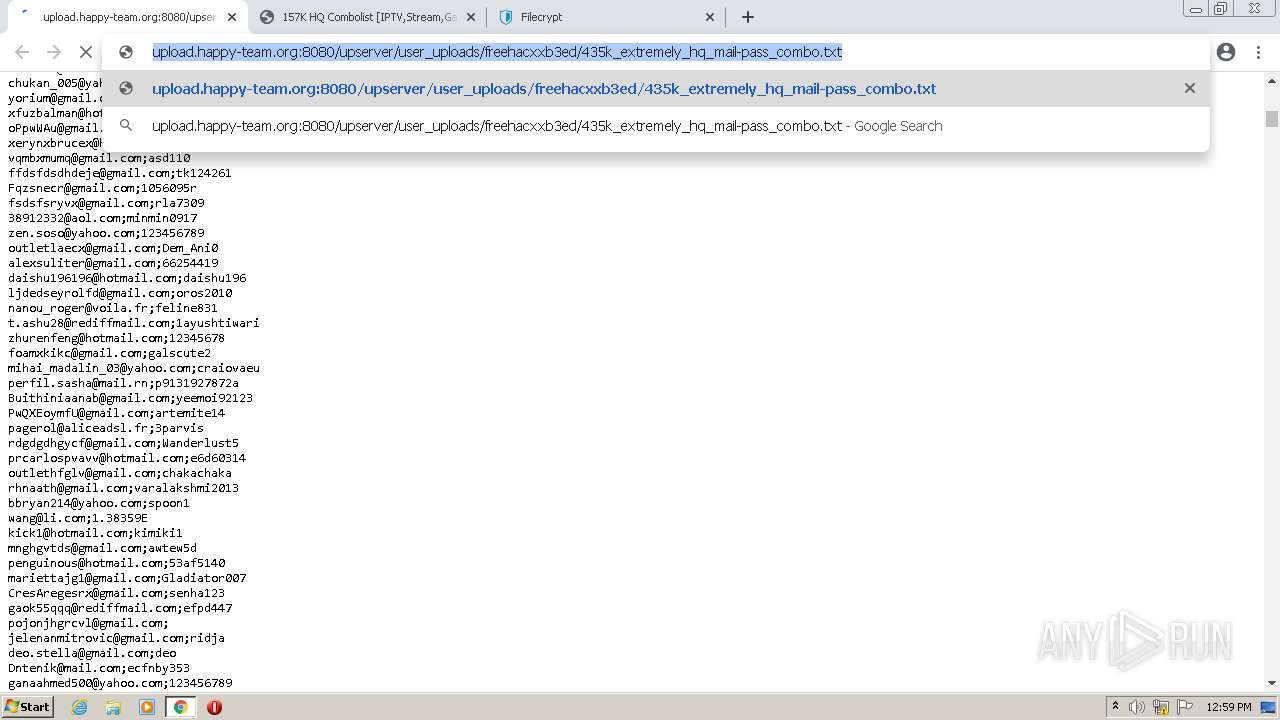Click red stop icon in taskbar
Image resolution: width=1280 pixels, height=720 pixels.
(x=214, y=707)
